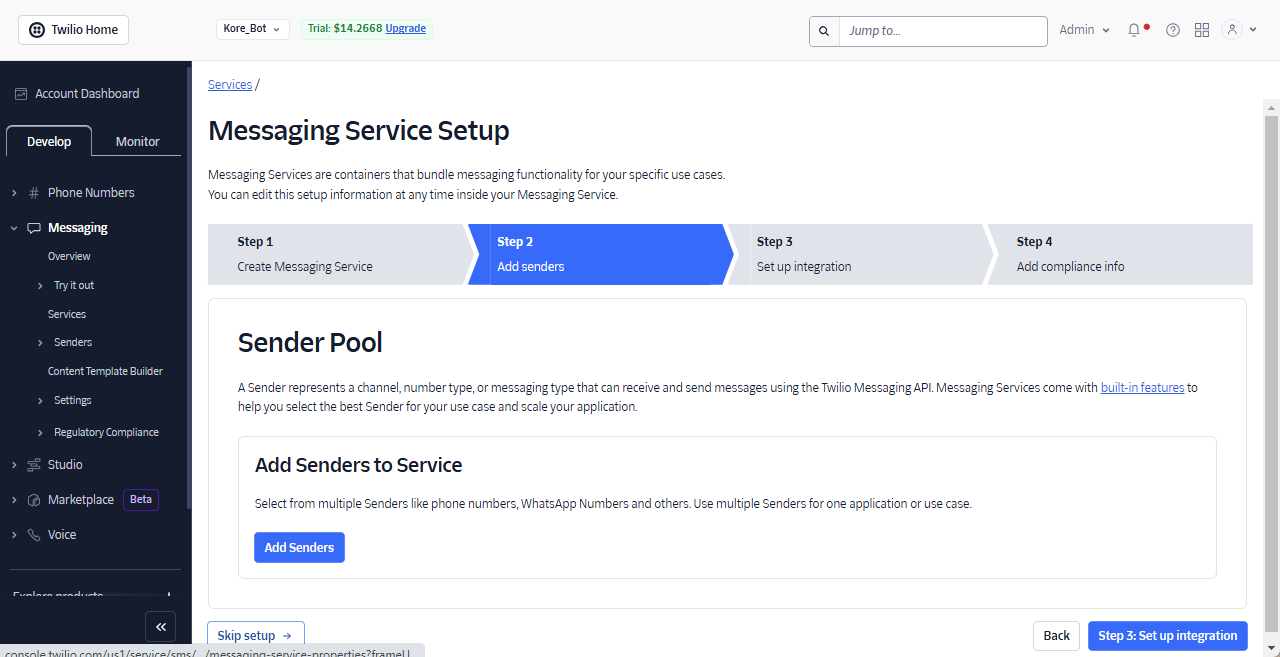Open the products grid icon

click(x=1202, y=30)
